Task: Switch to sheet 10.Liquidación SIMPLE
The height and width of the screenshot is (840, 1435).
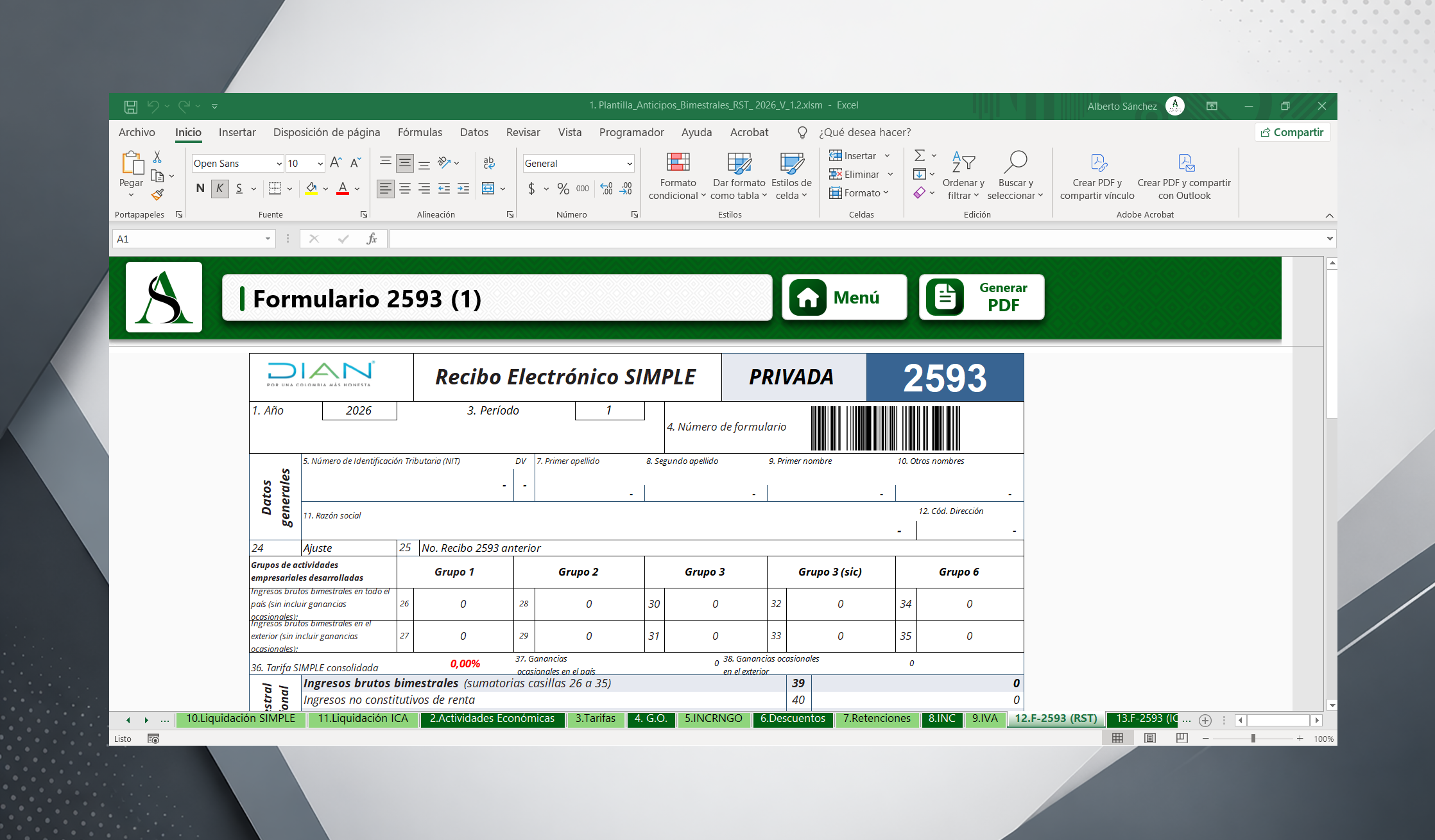Action: [241, 719]
